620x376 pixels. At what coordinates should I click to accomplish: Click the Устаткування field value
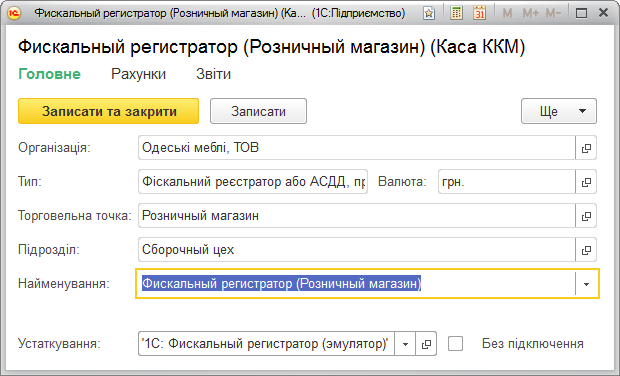click(x=266, y=344)
